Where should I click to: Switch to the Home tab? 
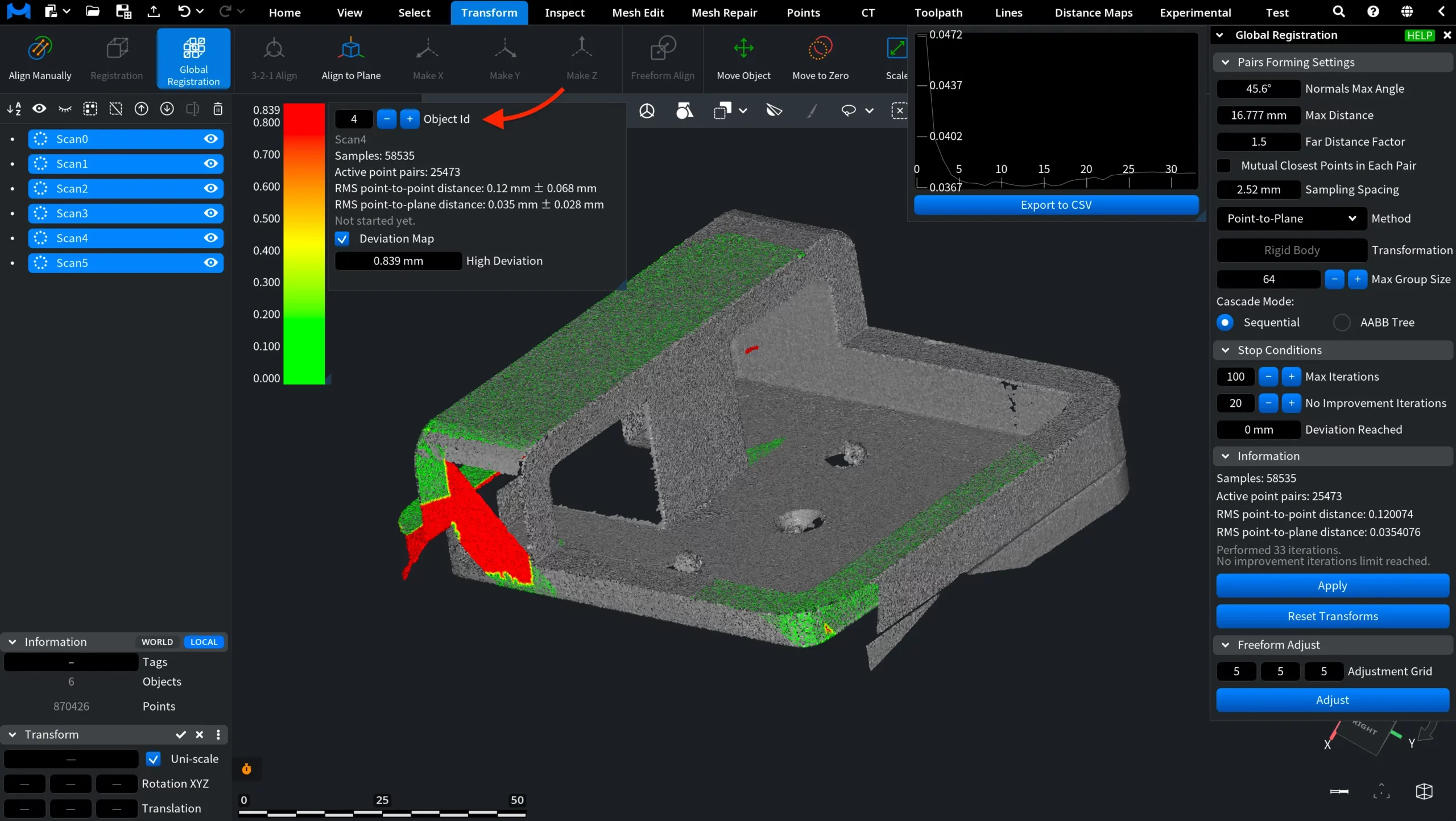pos(284,13)
